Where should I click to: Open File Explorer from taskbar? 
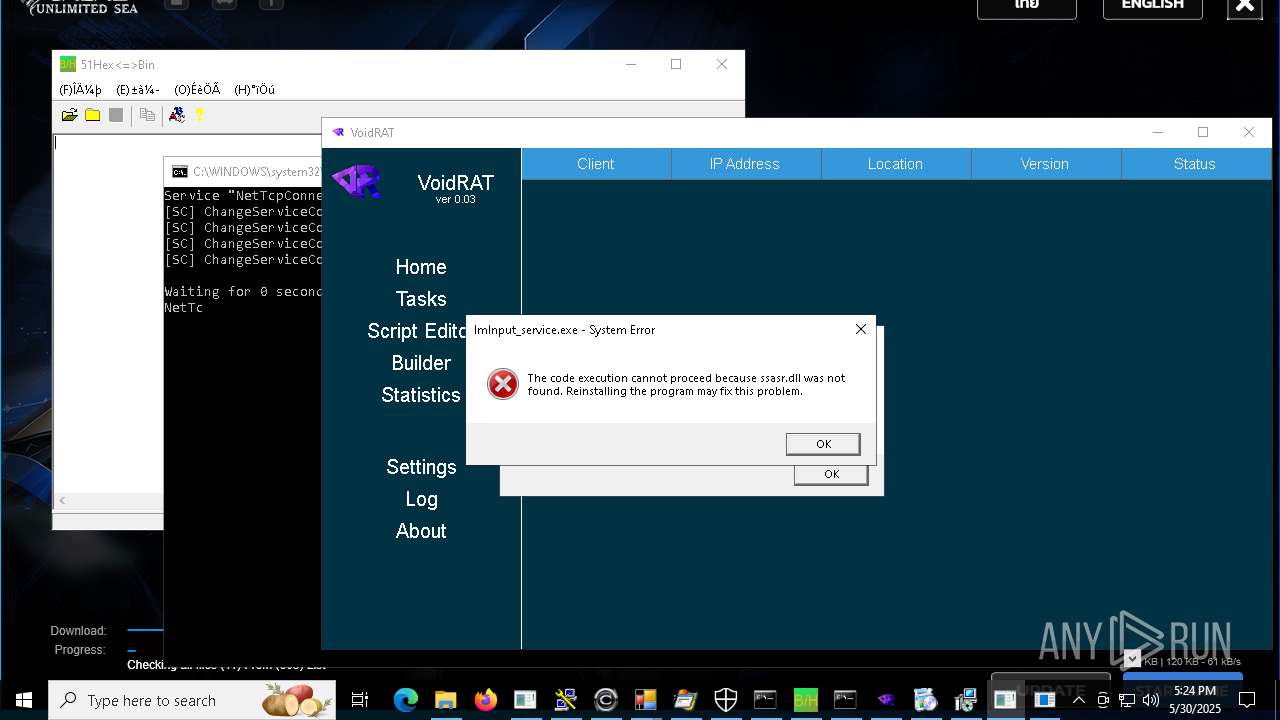tap(445, 700)
